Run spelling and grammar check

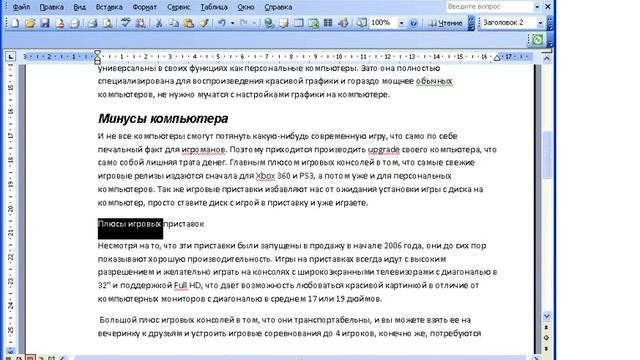pyautogui.click(x=126, y=23)
